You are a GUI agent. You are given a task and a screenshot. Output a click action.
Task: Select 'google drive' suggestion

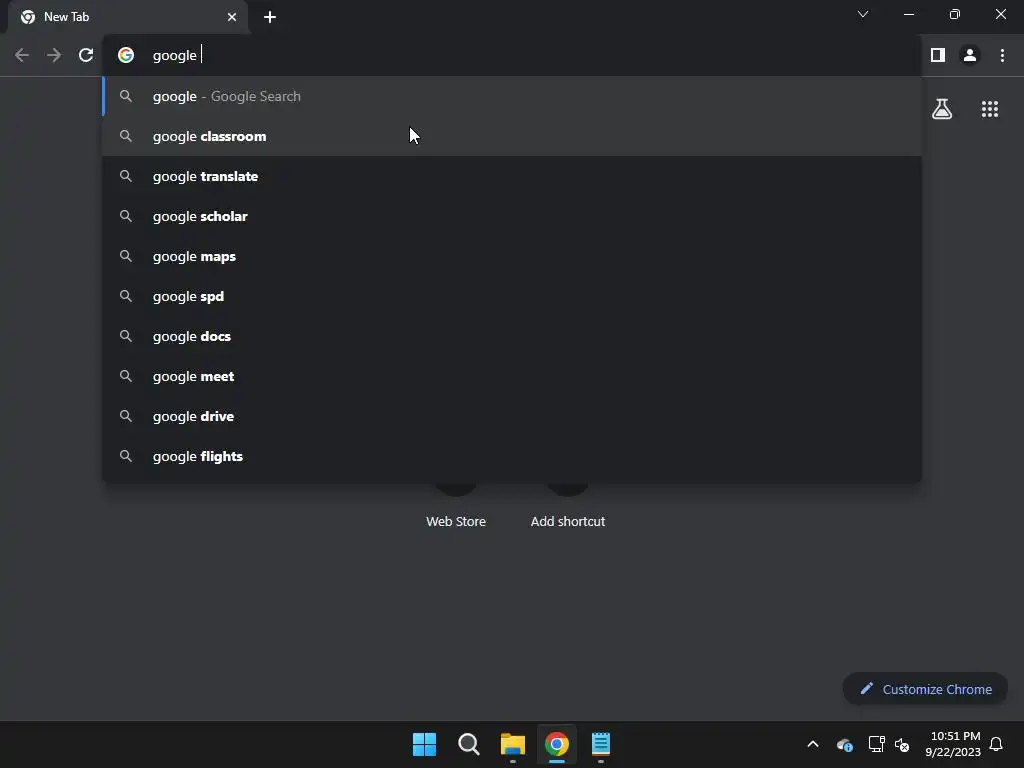(512, 416)
